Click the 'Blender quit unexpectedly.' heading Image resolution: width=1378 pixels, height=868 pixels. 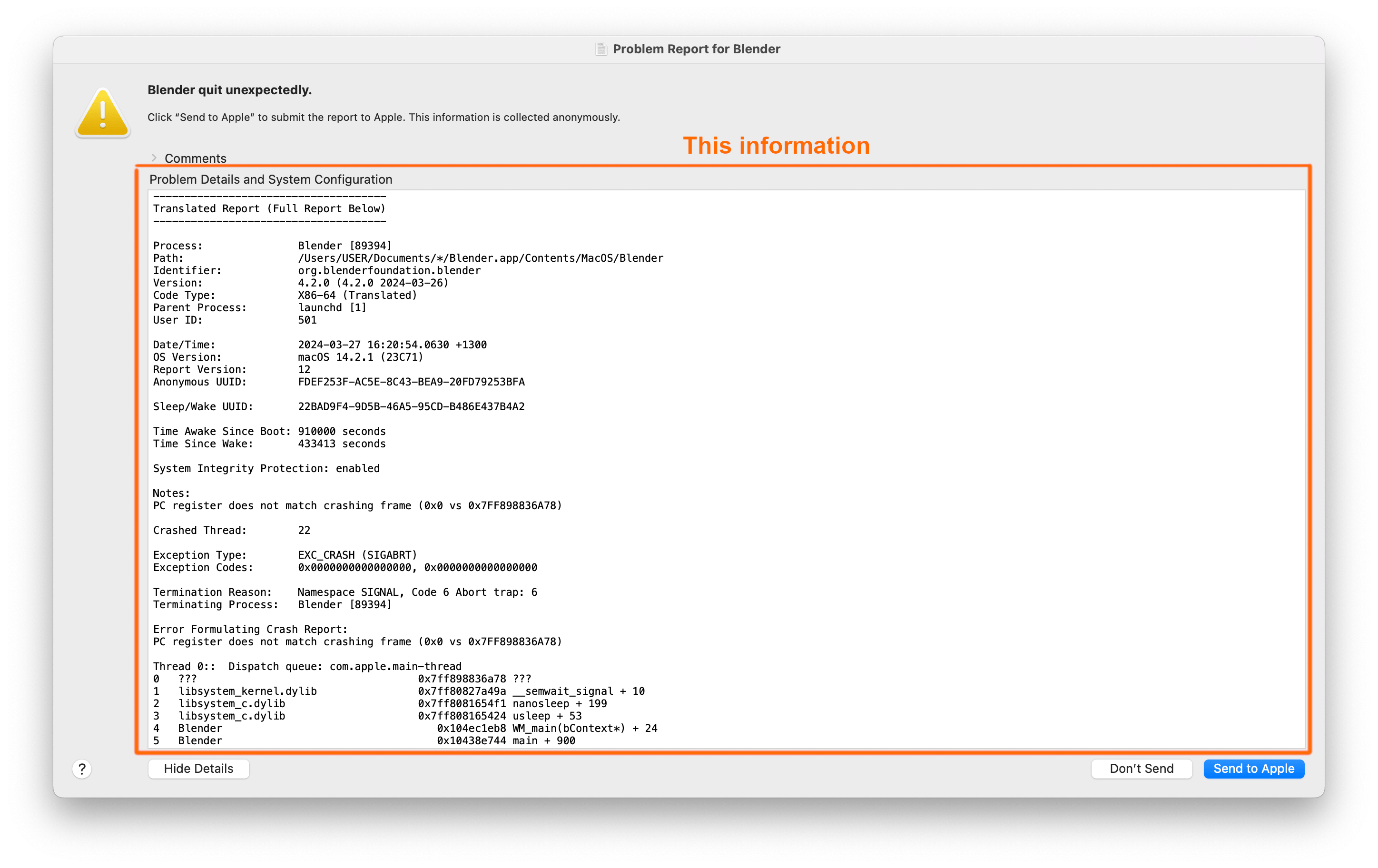coord(229,90)
